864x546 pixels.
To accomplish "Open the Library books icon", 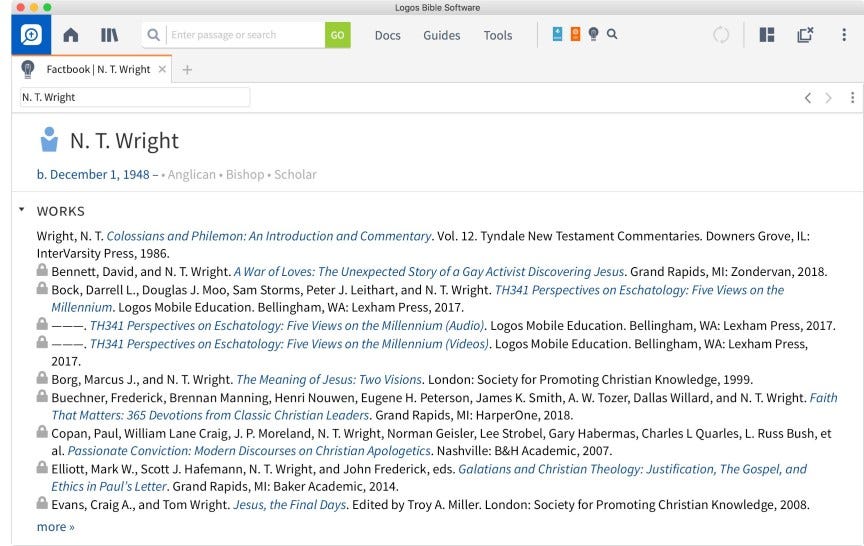I will pyautogui.click(x=109, y=35).
